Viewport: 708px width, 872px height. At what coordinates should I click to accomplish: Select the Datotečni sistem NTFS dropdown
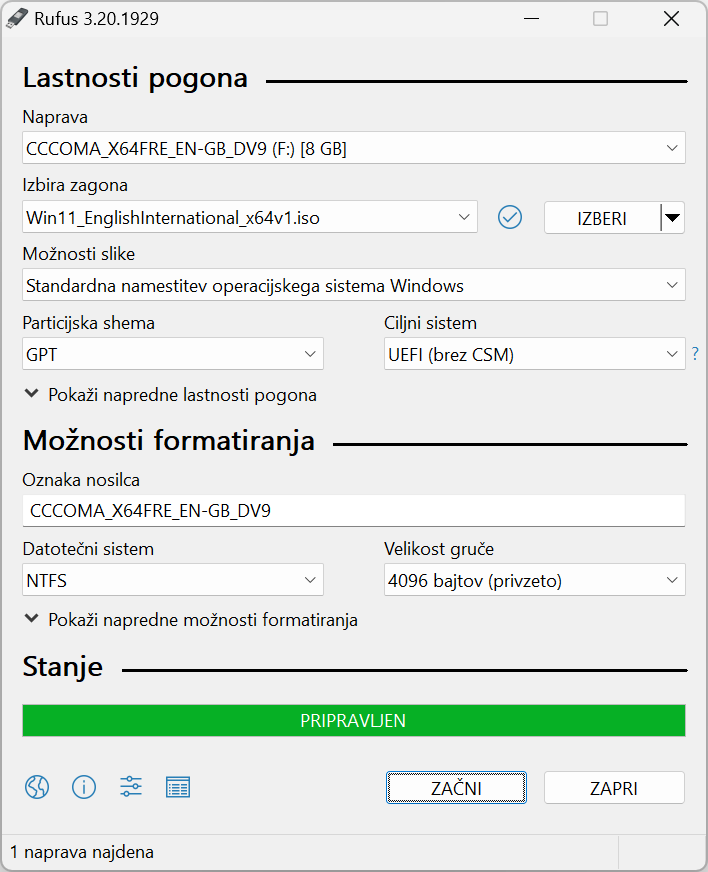coord(172,580)
